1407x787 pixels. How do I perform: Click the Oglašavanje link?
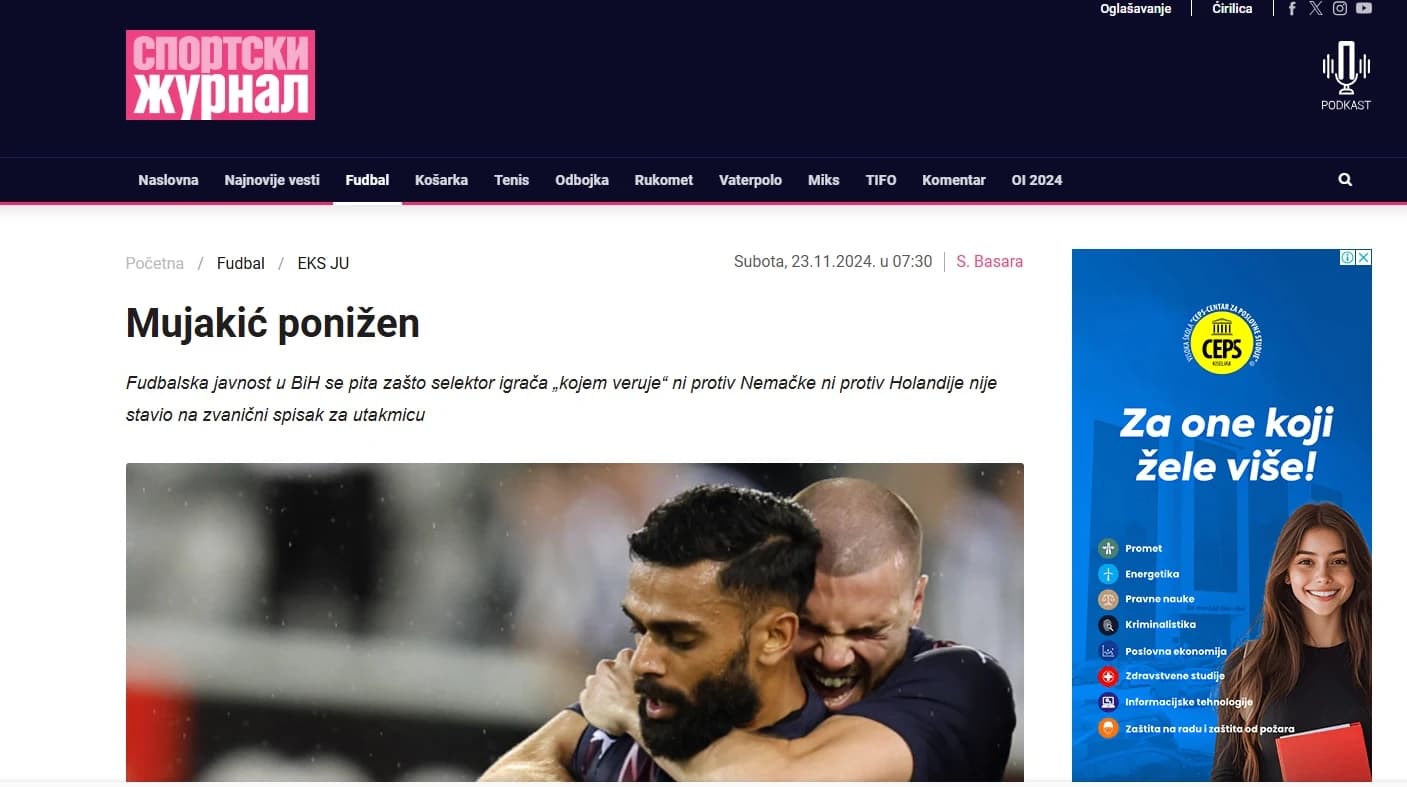pos(1135,8)
